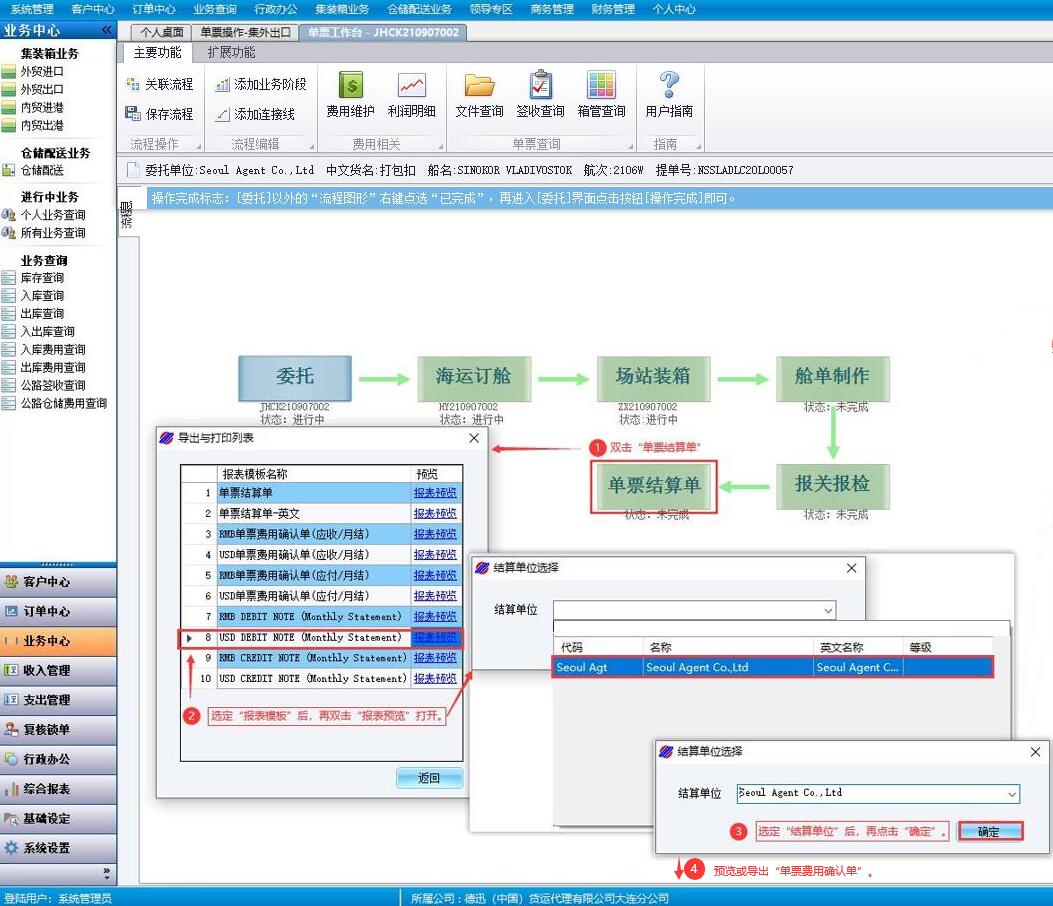Click the 返回 button in report list

pyautogui.click(x=429, y=778)
